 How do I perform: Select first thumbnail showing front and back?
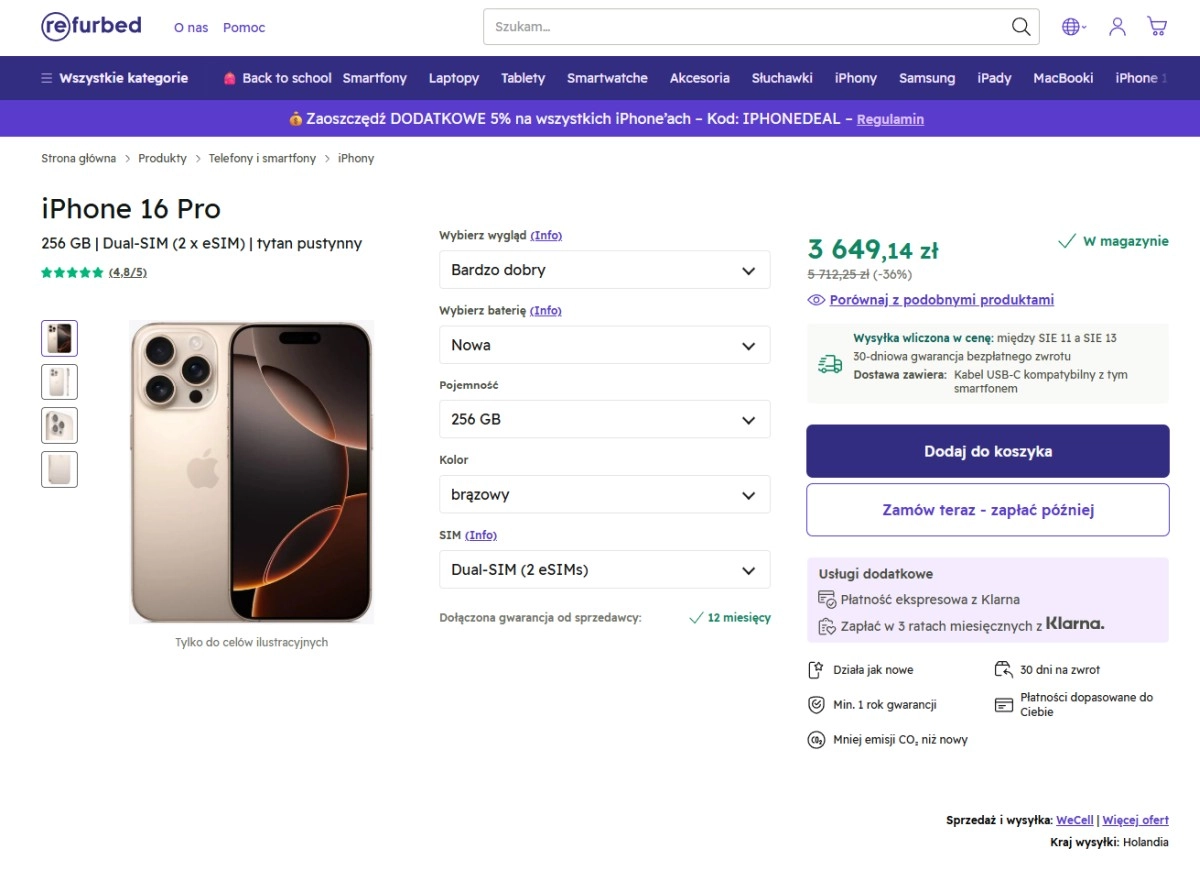(x=59, y=338)
